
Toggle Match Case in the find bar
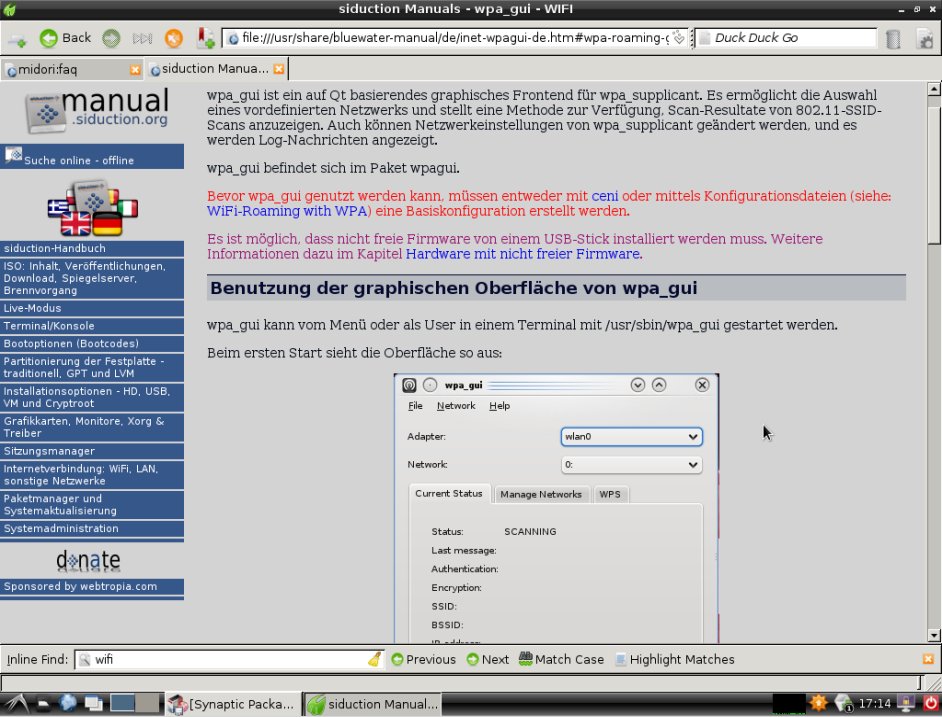tap(561, 659)
